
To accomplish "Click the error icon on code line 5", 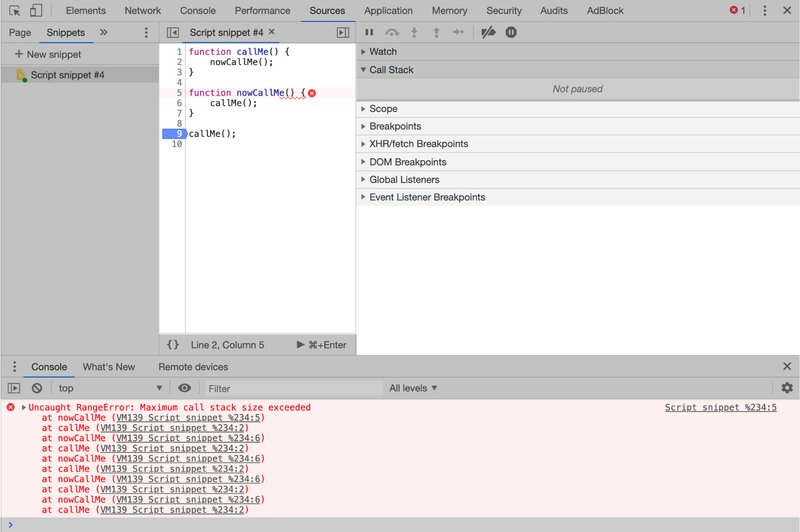I will 312,93.
